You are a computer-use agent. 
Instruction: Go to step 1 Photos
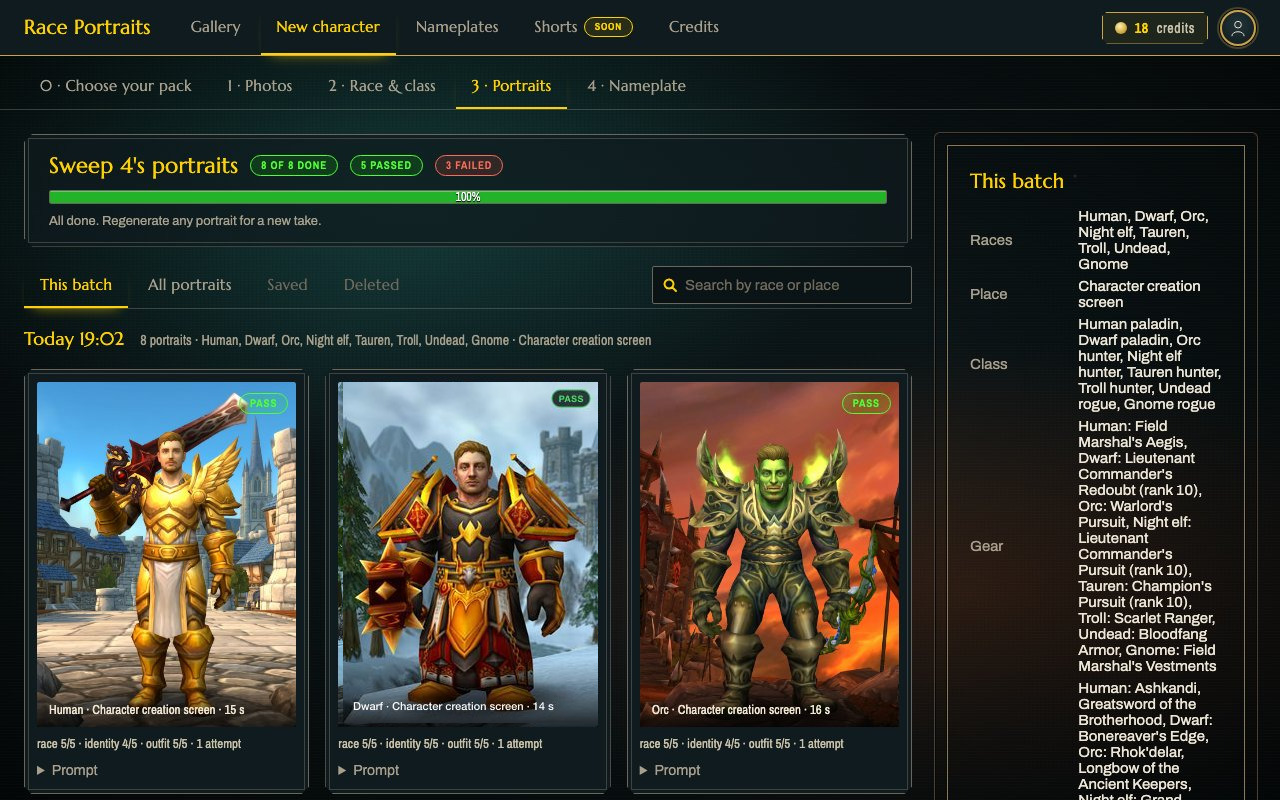click(259, 86)
